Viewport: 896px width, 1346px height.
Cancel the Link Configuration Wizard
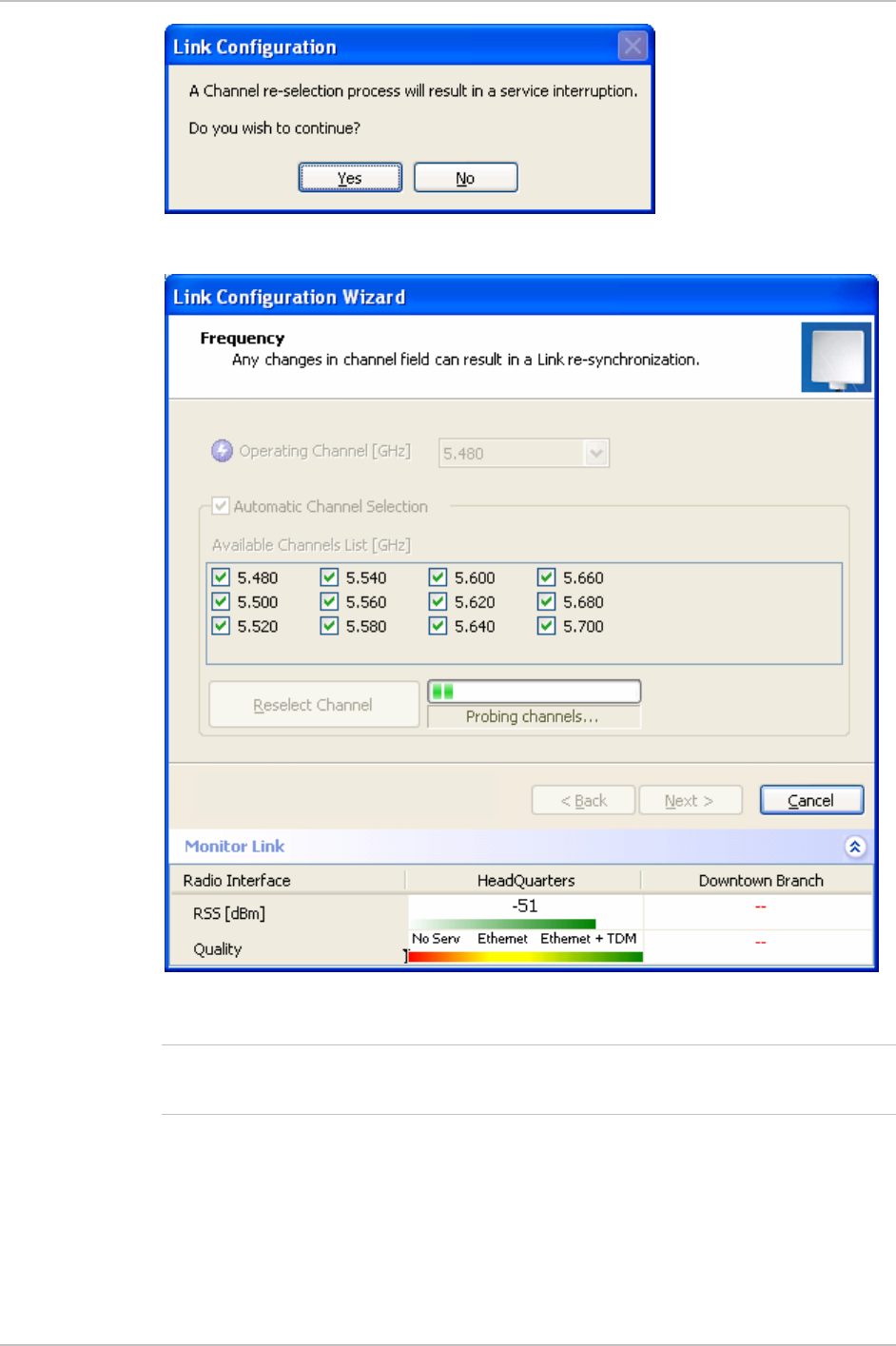point(811,801)
